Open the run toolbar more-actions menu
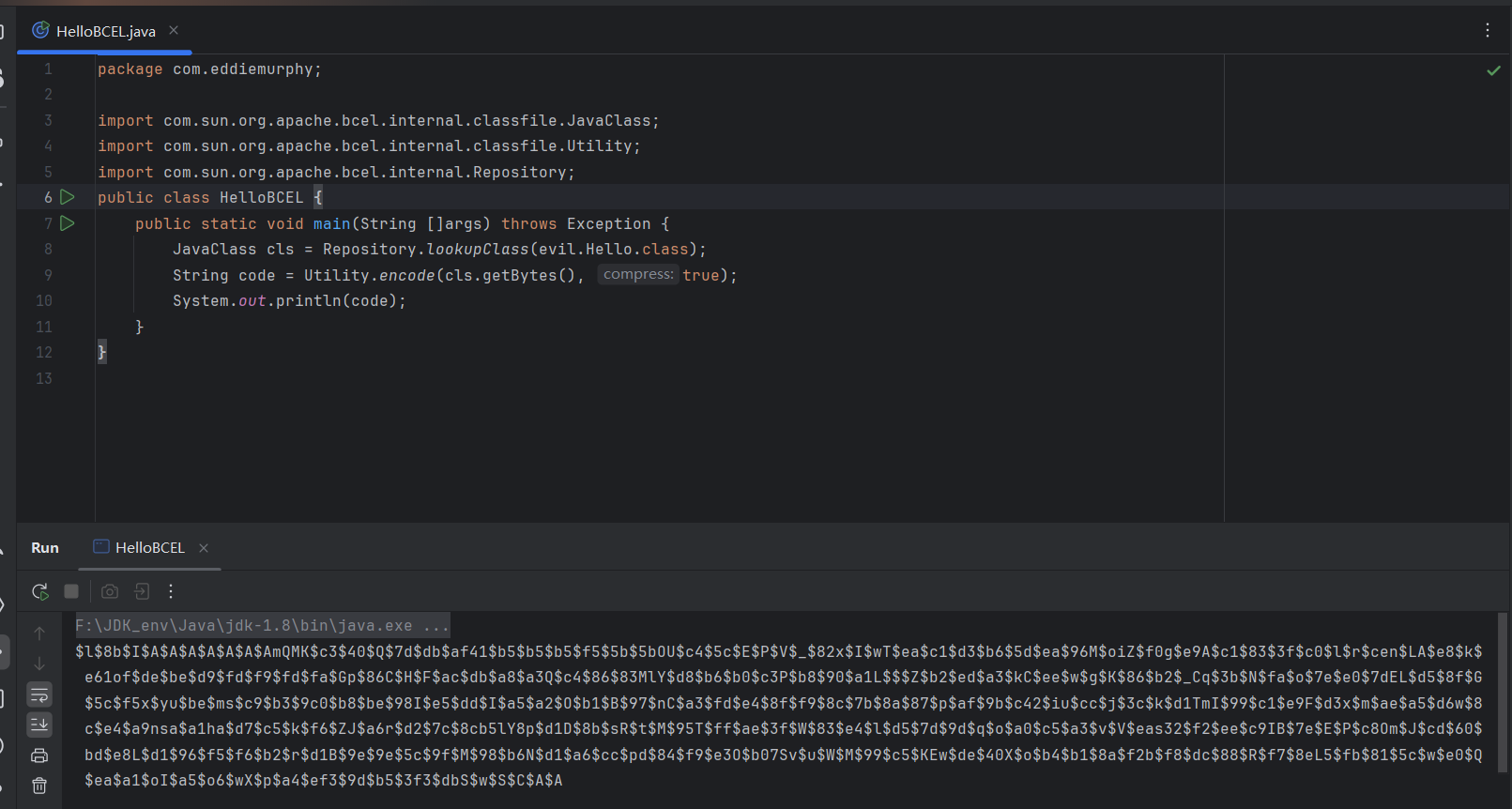 [171, 591]
